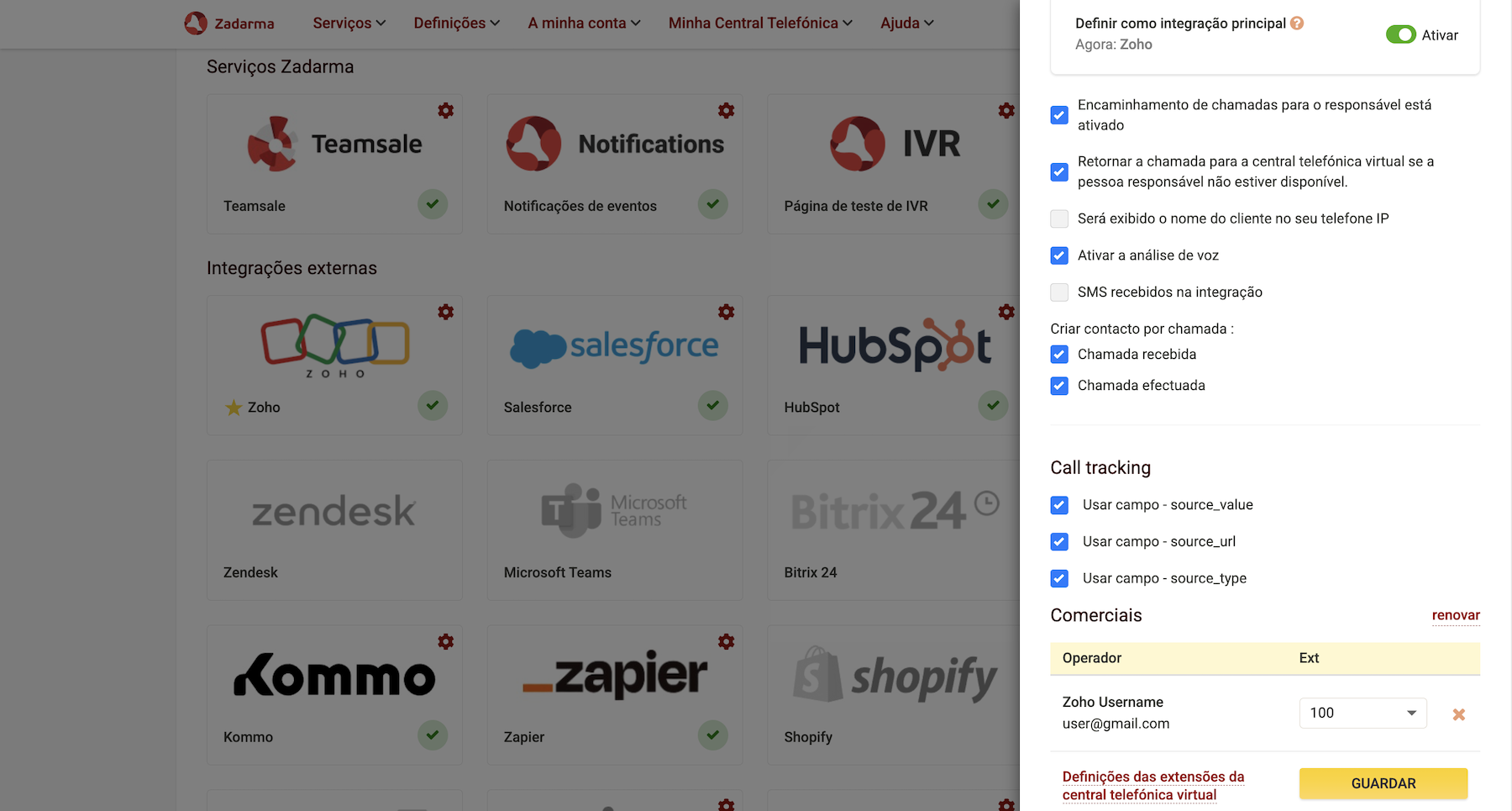
Task: Click green checkmark on Teamsale card
Action: click(433, 204)
